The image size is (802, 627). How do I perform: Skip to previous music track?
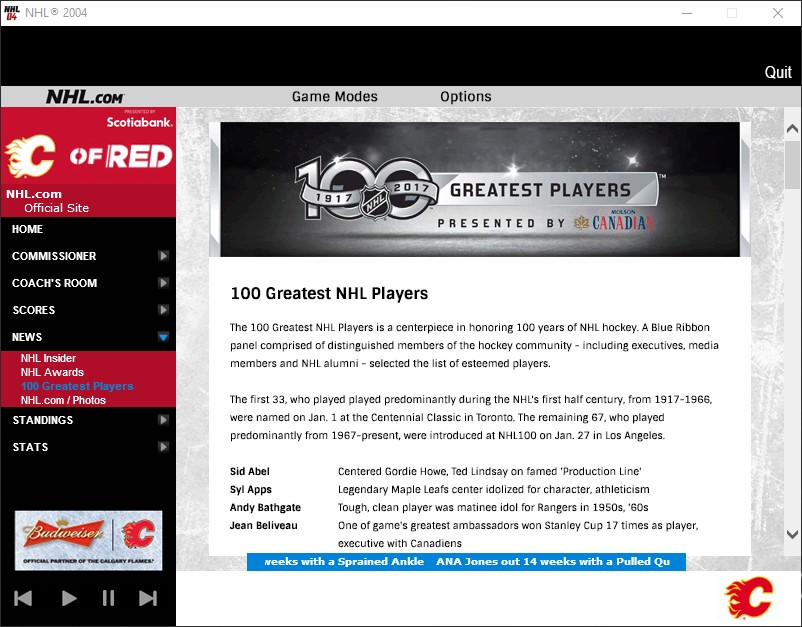[x=23, y=598]
